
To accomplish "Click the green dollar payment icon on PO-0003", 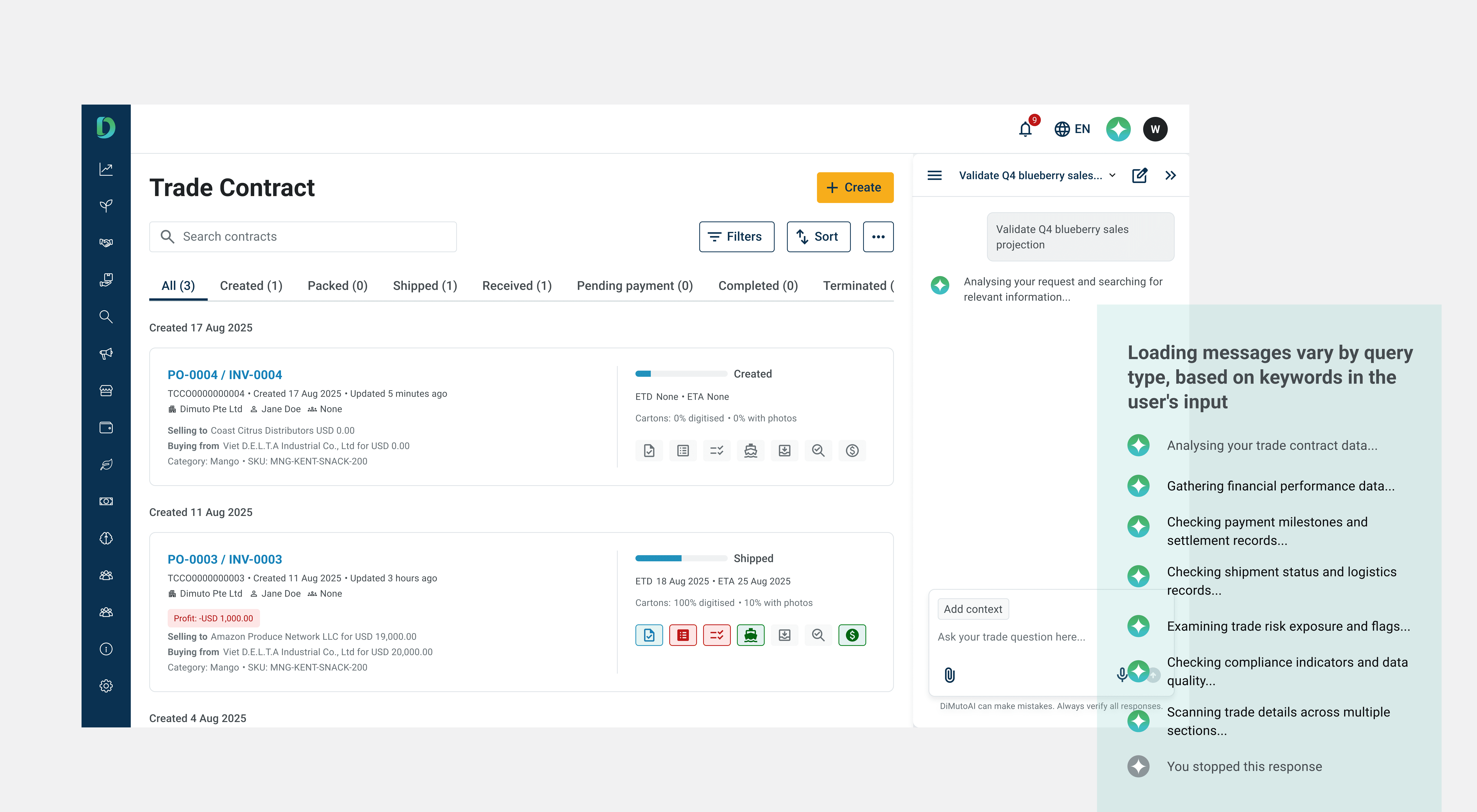I will pyautogui.click(x=852, y=635).
